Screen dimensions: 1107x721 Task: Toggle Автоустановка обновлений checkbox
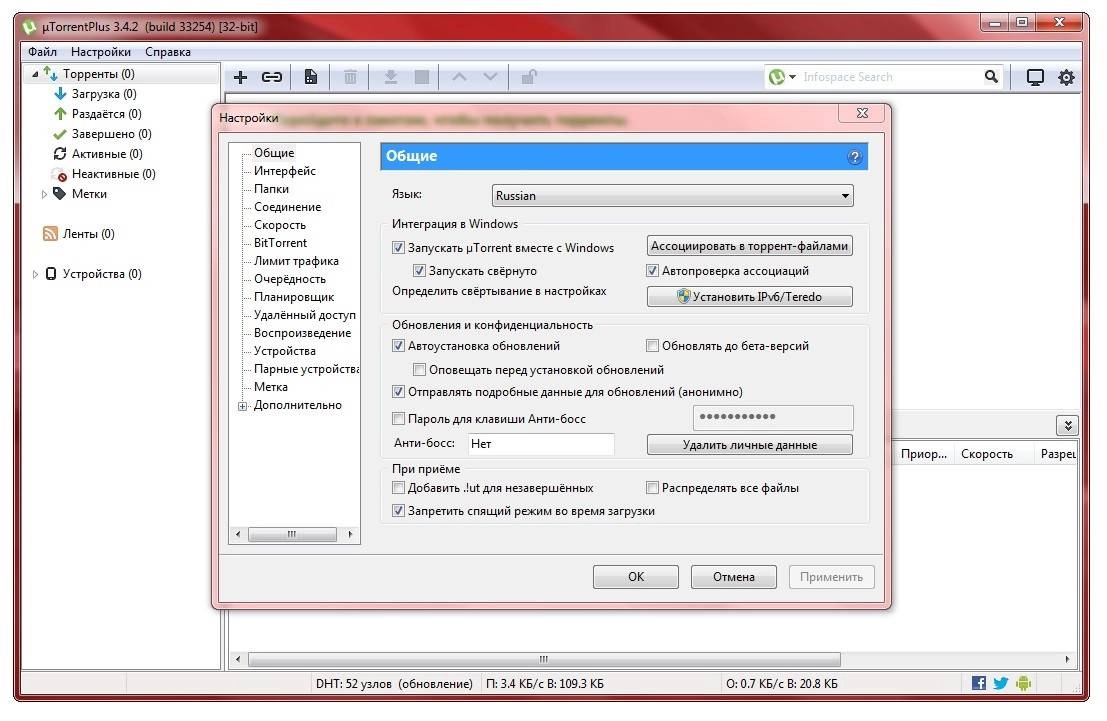coord(398,346)
